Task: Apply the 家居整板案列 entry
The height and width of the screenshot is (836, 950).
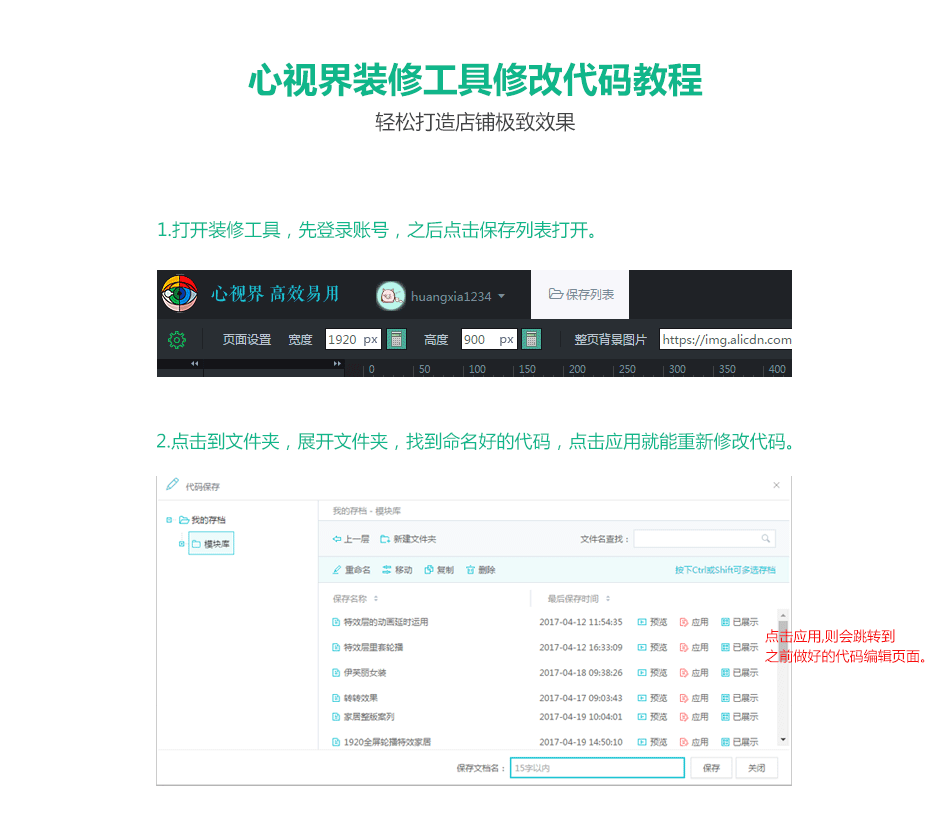Action: coord(694,717)
